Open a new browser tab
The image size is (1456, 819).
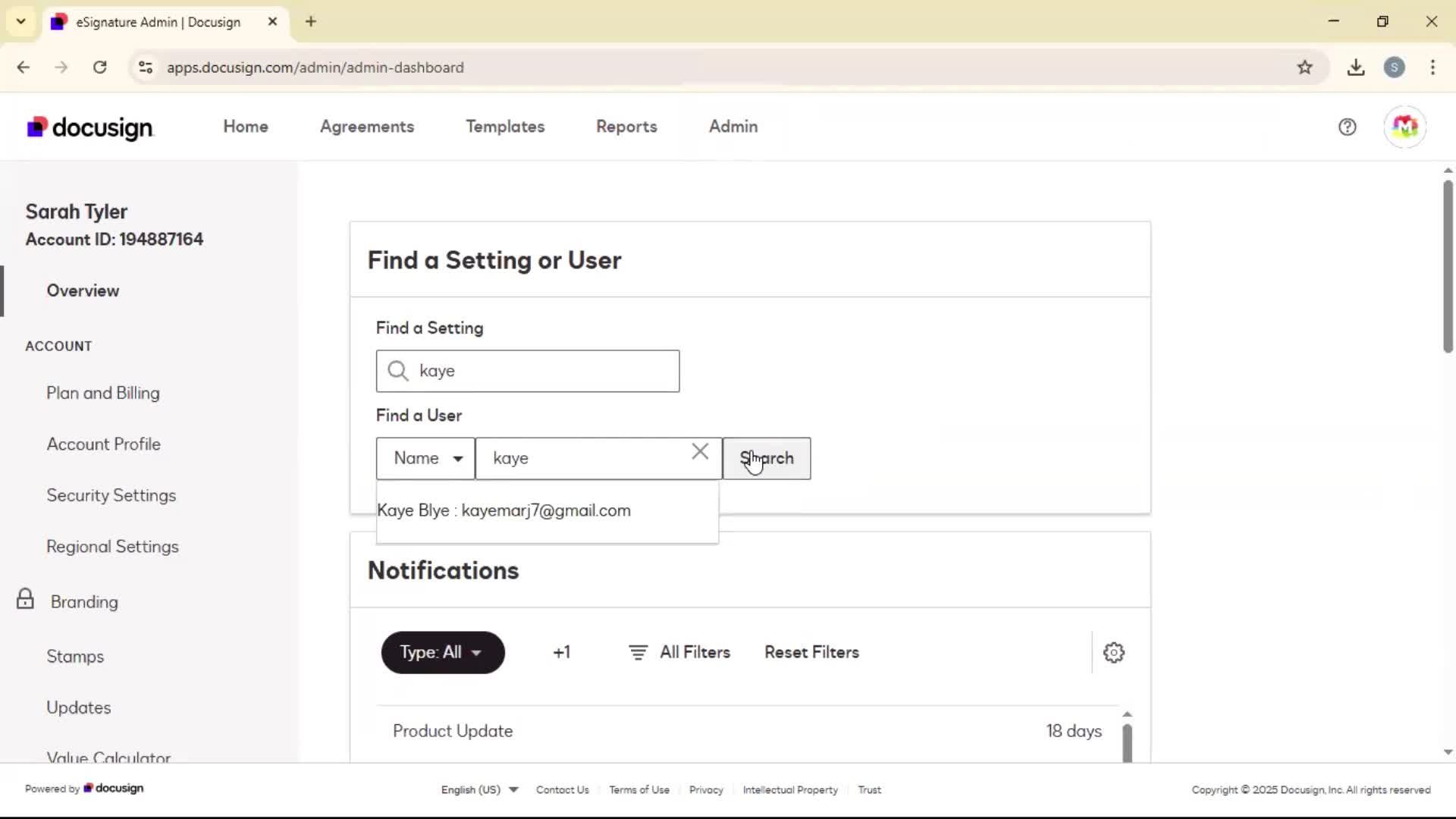coord(311,21)
